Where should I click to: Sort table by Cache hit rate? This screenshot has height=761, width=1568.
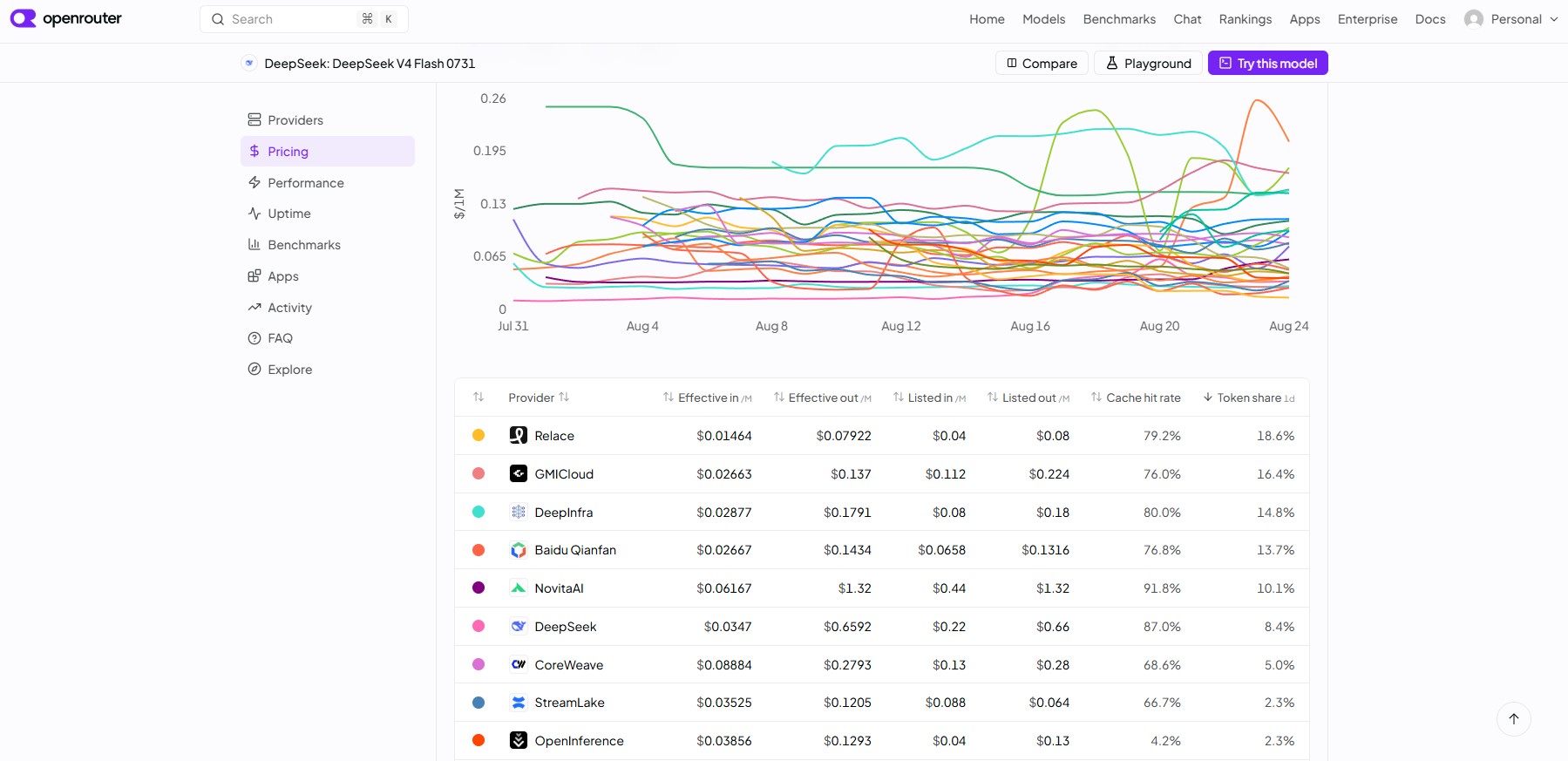[1136, 397]
